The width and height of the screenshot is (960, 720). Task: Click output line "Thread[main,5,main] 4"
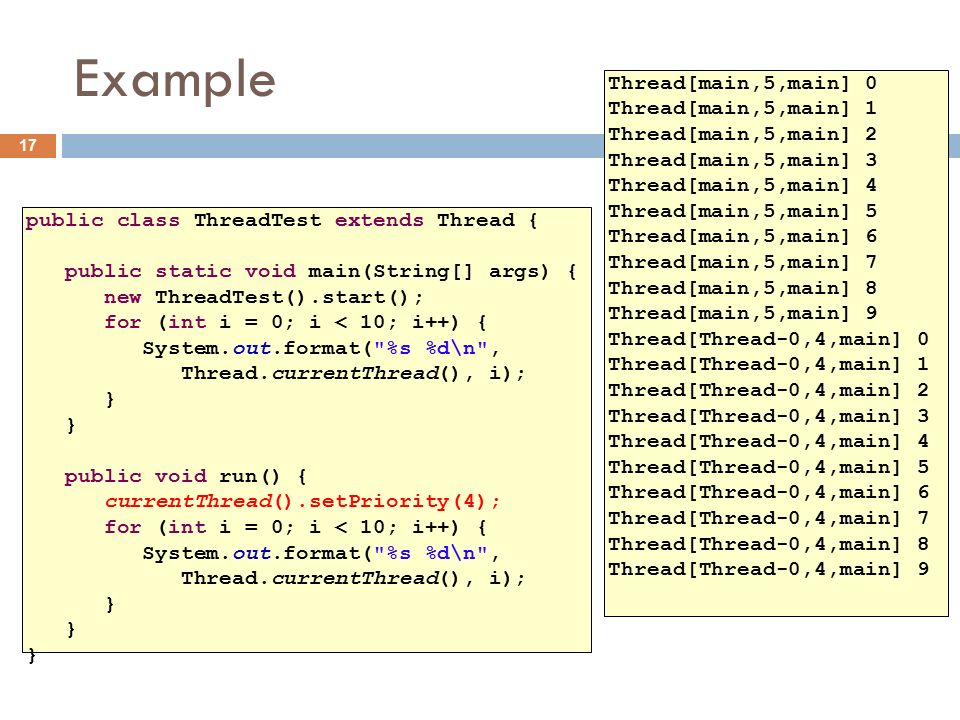743,186
